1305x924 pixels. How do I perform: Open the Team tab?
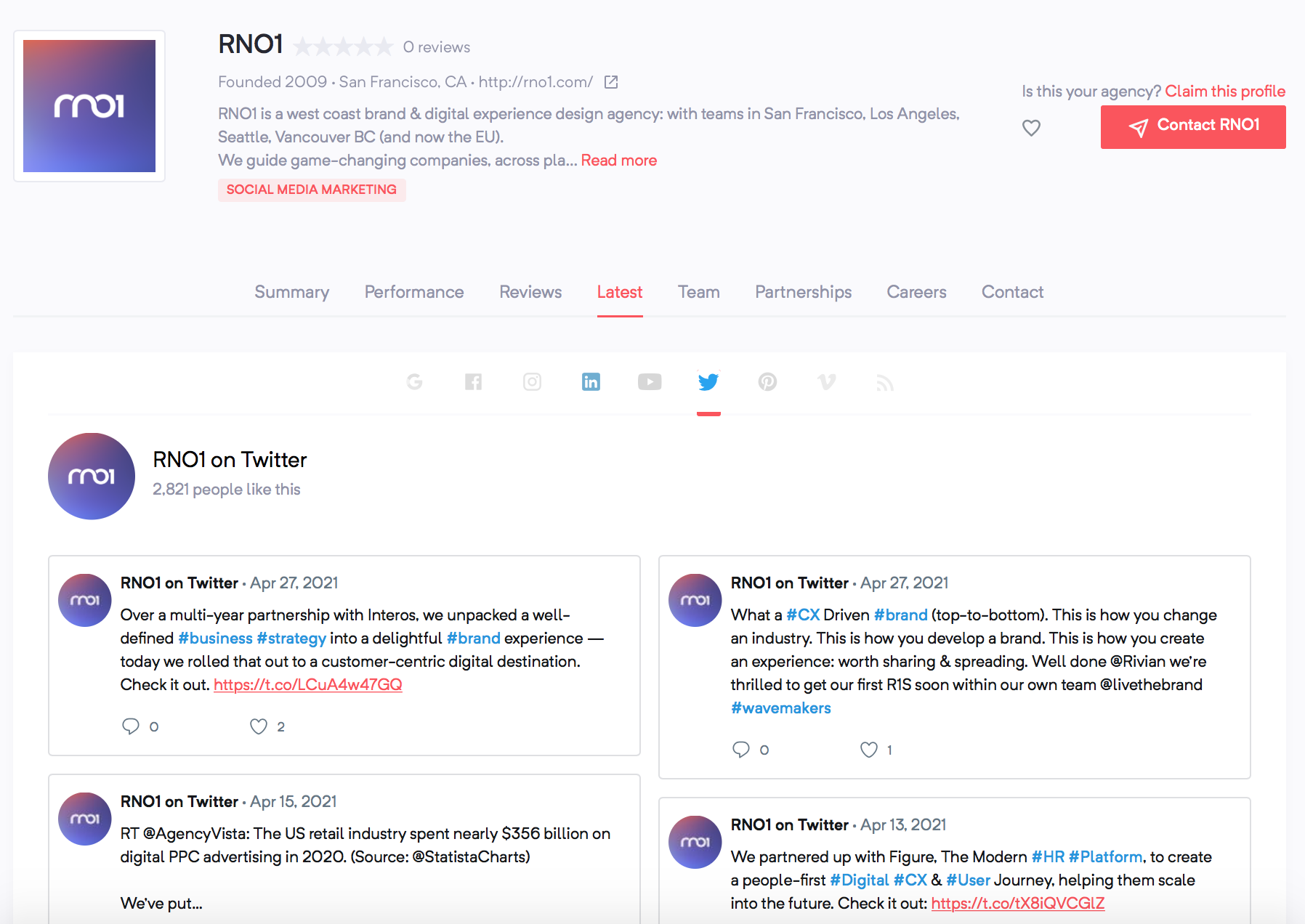699,292
